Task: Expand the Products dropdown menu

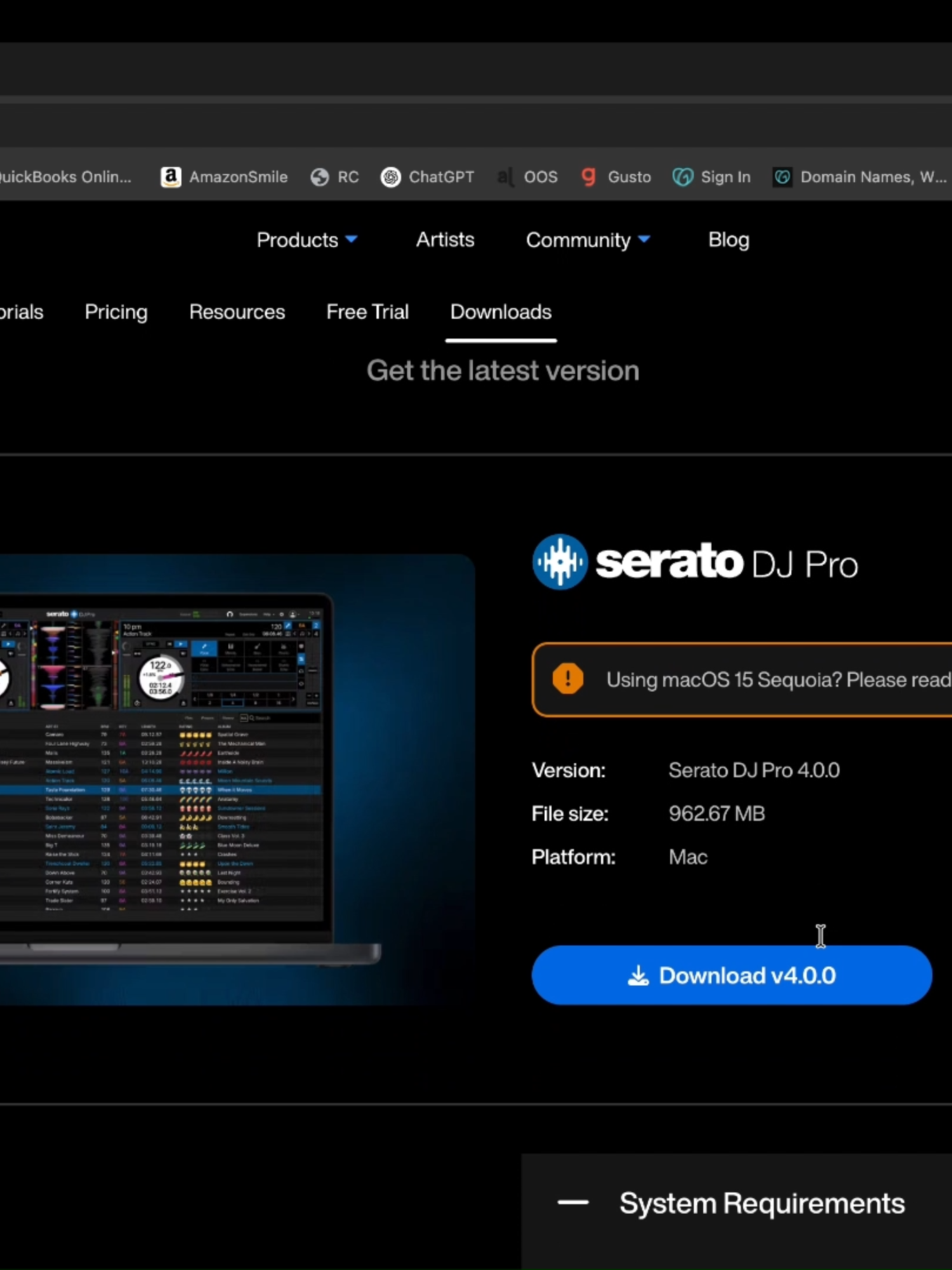Action: [x=307, y=240]
